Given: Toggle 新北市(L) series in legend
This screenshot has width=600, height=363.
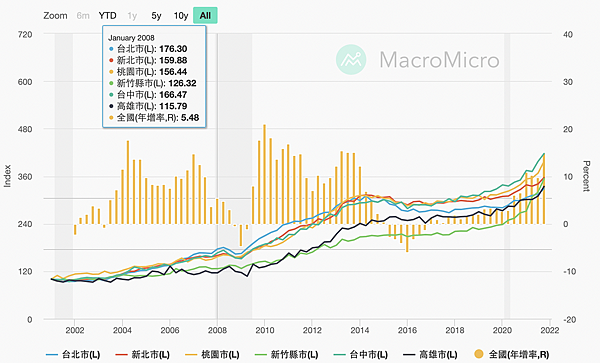Looking at the screenshot, I should (x=142, y=355).
